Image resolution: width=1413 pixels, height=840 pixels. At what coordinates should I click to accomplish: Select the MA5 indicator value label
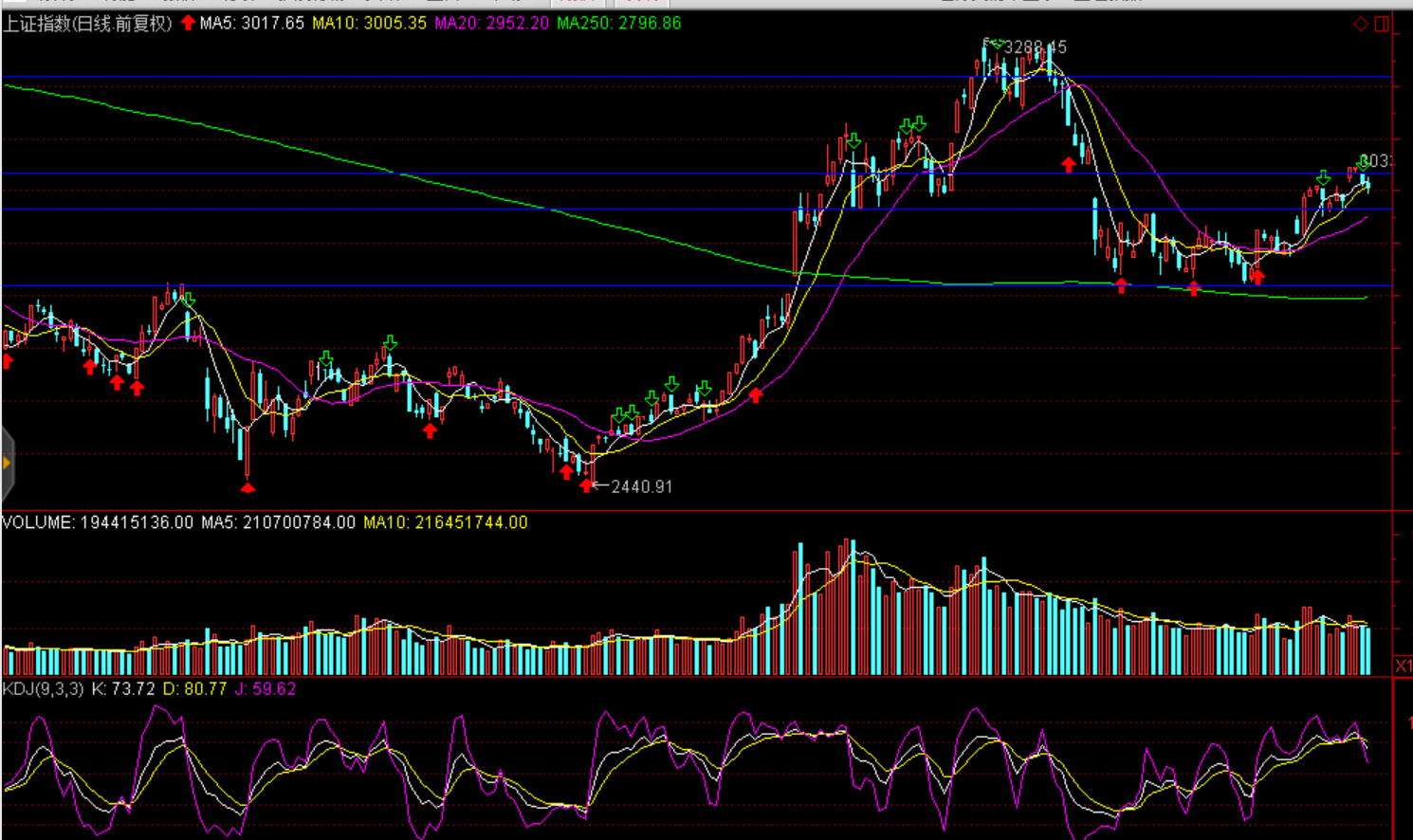point(252,23)
